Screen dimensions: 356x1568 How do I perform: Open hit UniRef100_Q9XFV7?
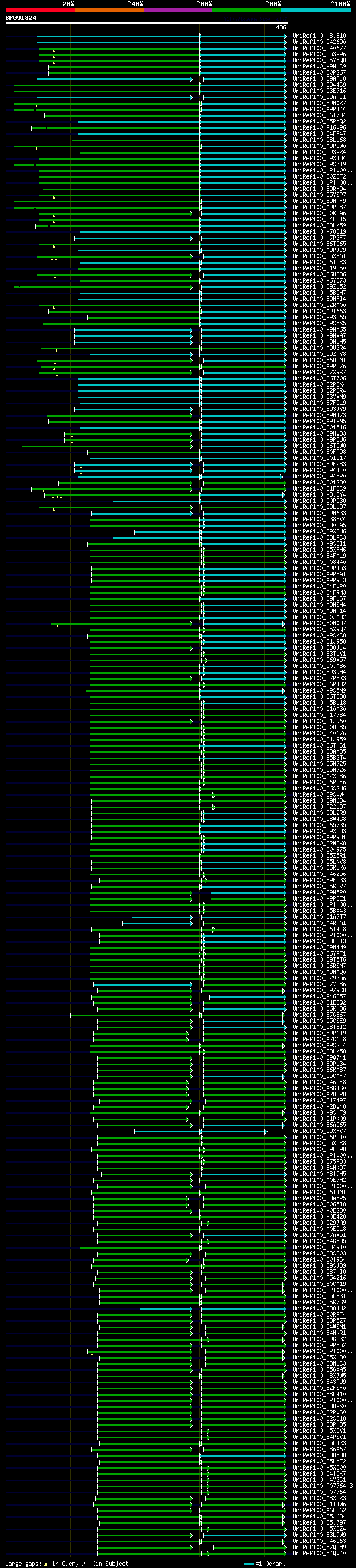point(319,1131)
